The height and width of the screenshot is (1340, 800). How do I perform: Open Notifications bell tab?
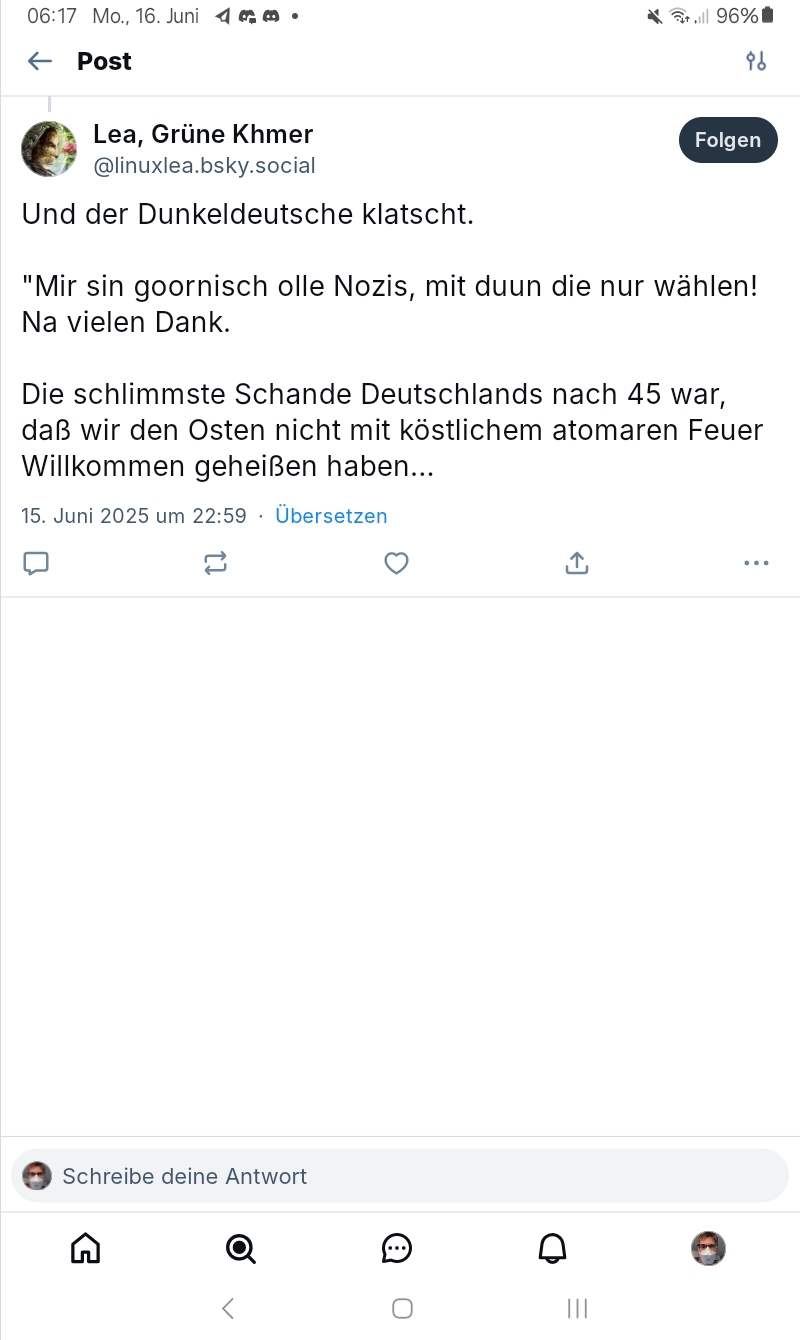click(553, 1248)
